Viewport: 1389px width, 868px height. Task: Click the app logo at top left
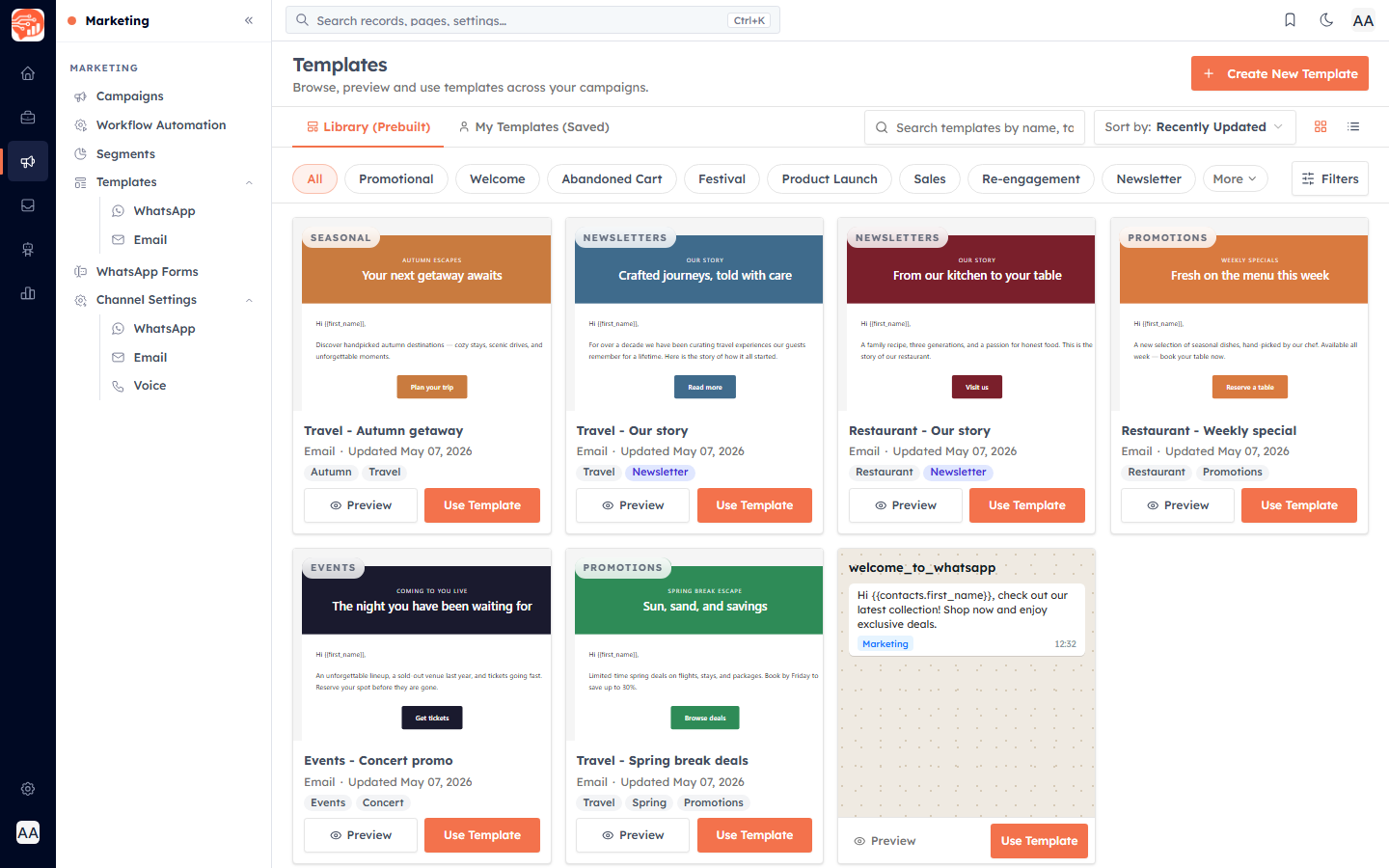click(28, 24)
